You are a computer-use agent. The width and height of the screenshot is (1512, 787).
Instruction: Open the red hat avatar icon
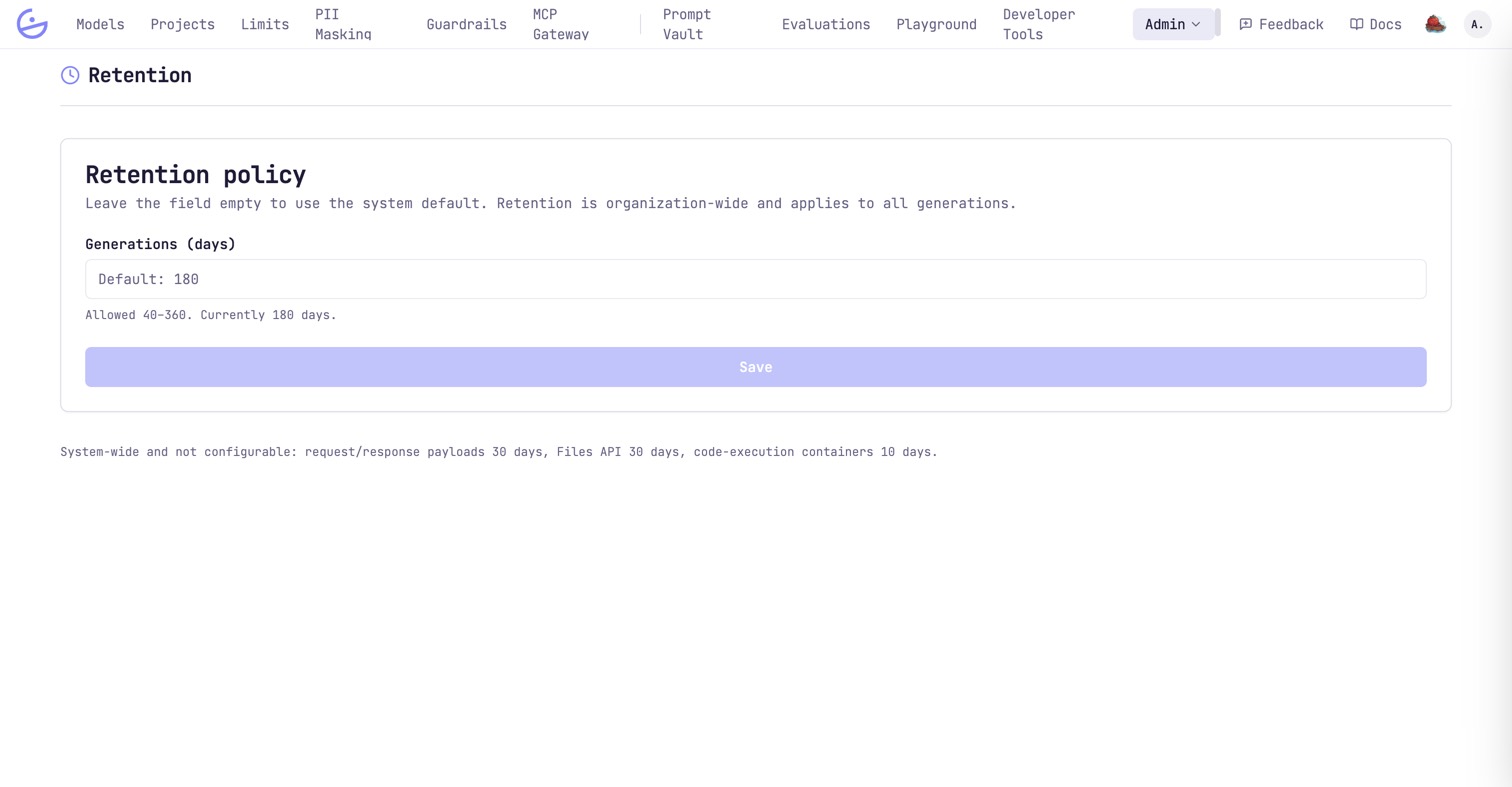[1435, 24]
